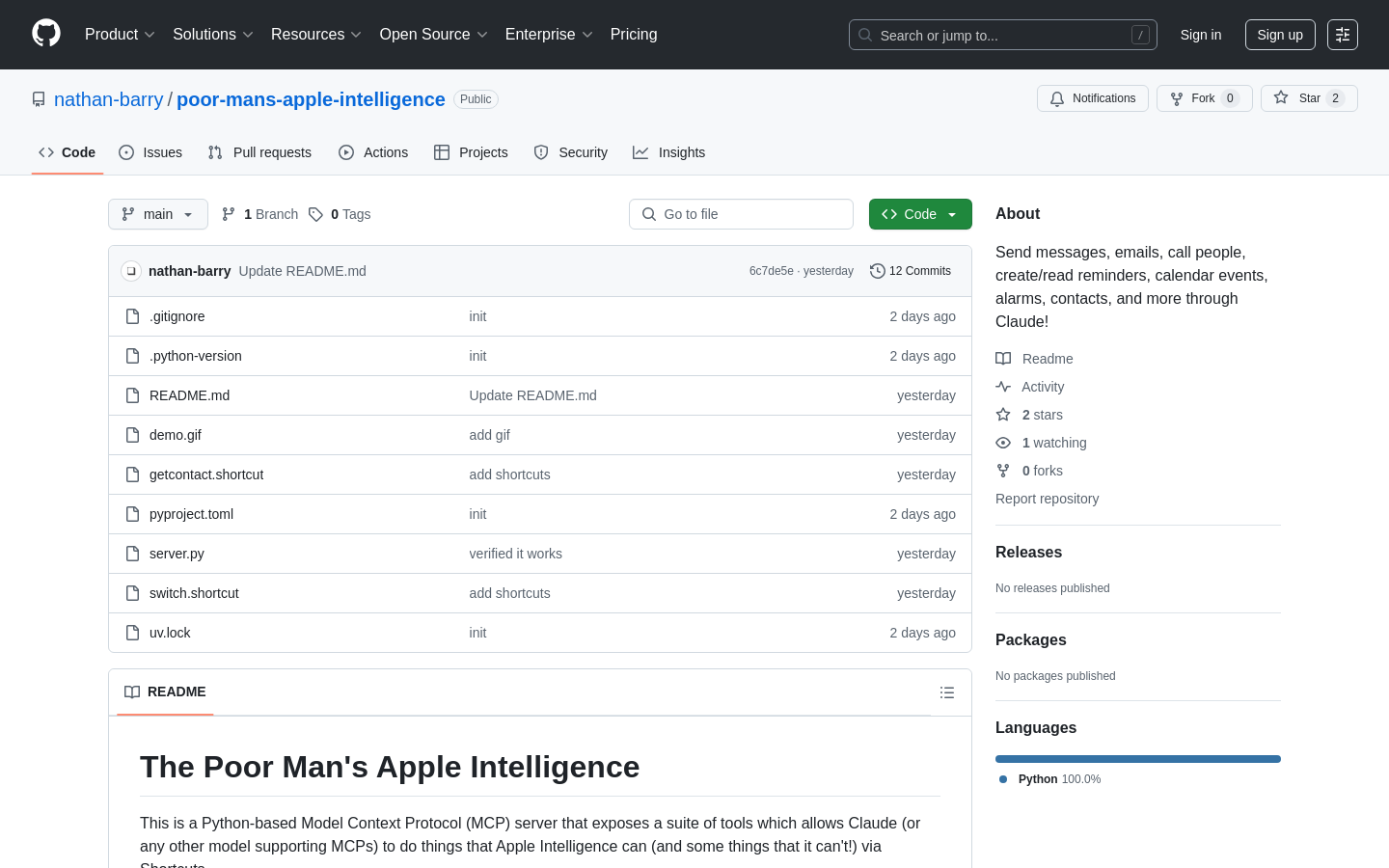Open the green Code dropdown button
Image resolution: width=1389 pixels, height=868 pixels.
pyautogui.click(x=920, y=214)
